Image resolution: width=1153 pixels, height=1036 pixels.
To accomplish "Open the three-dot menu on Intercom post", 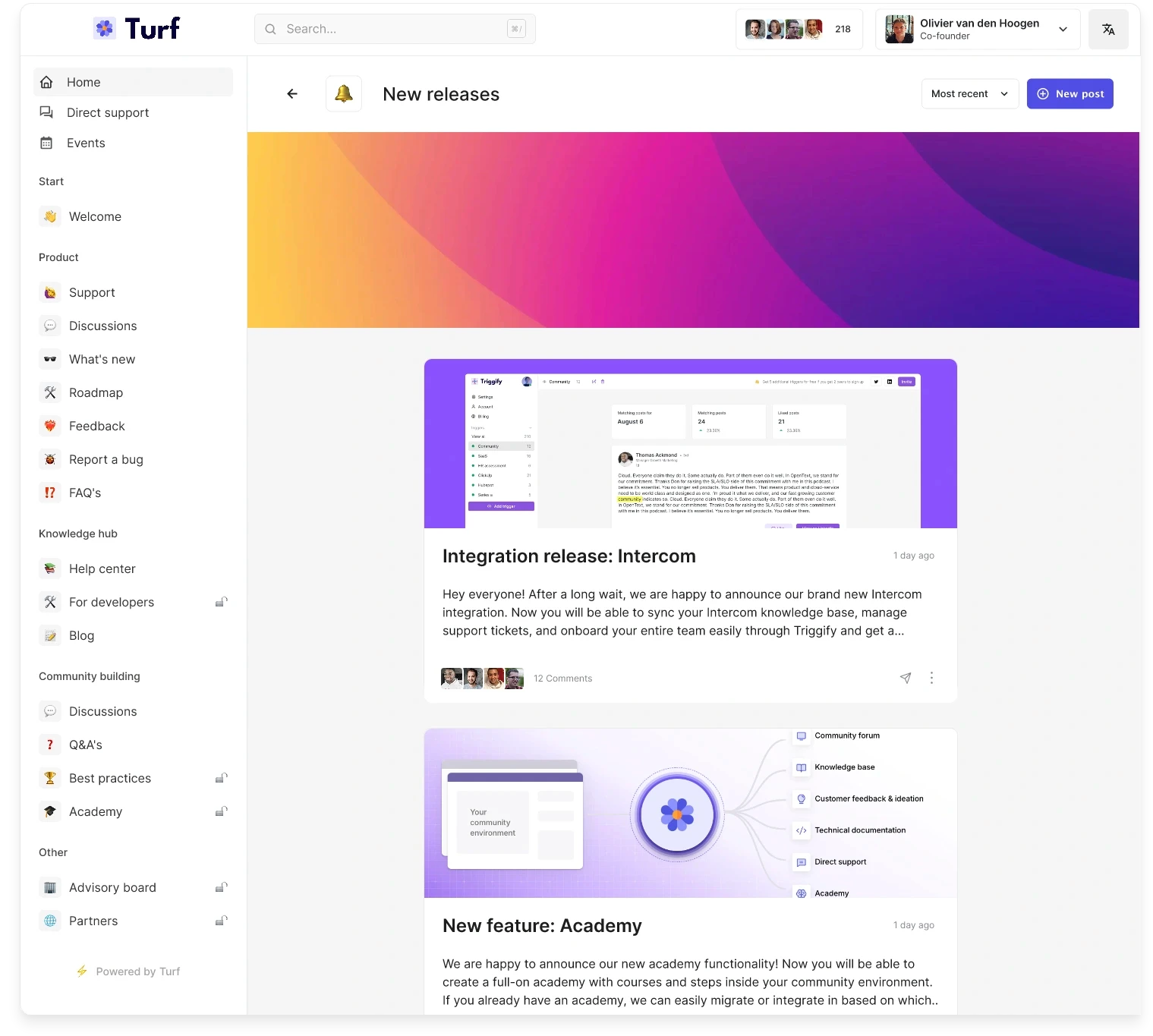I will click(932, 678).
